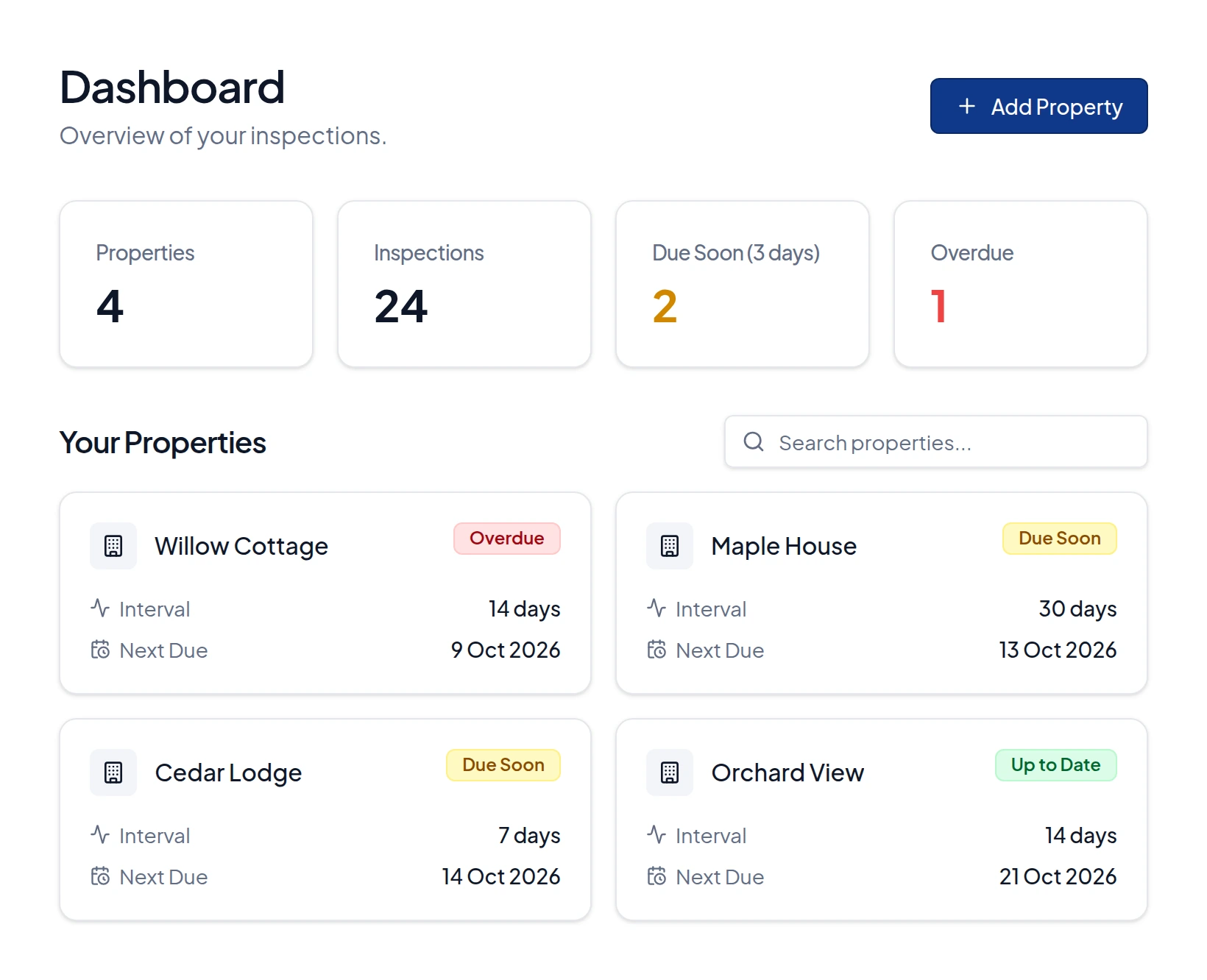Select the Properties stat card

click(186, 284)
